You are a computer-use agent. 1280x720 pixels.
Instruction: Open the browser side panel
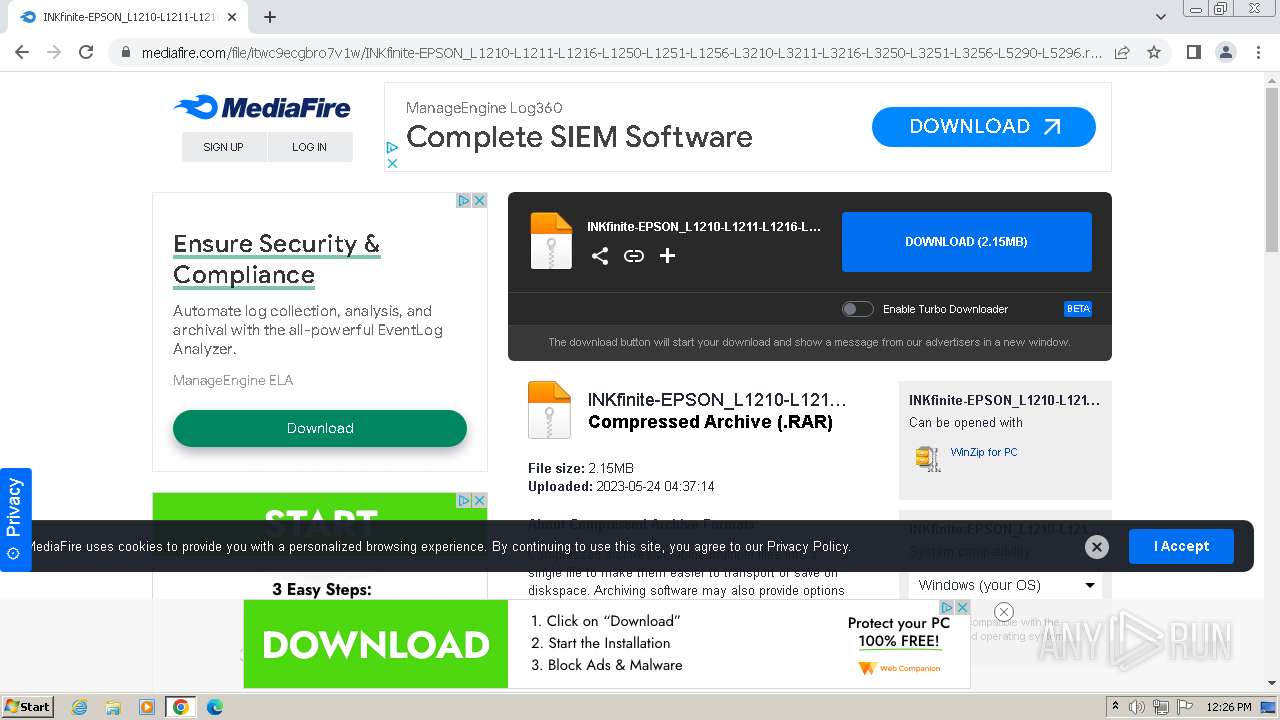click(1193, 52)
